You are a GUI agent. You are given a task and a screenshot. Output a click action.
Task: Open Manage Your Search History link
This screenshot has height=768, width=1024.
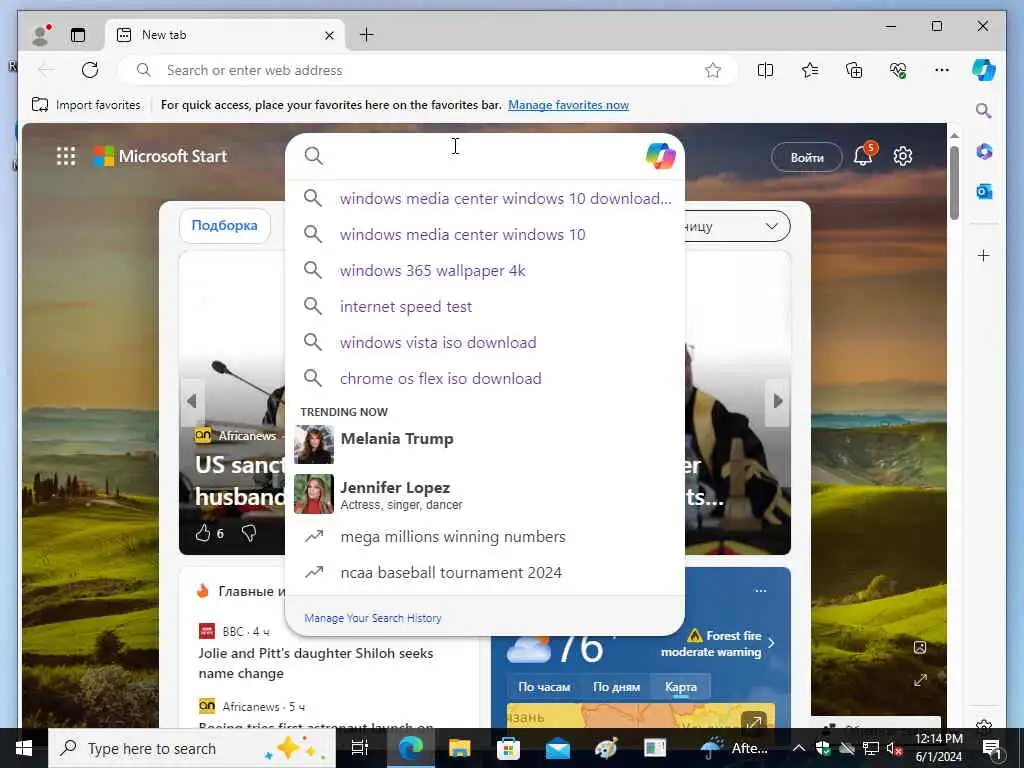pos(373,618)
